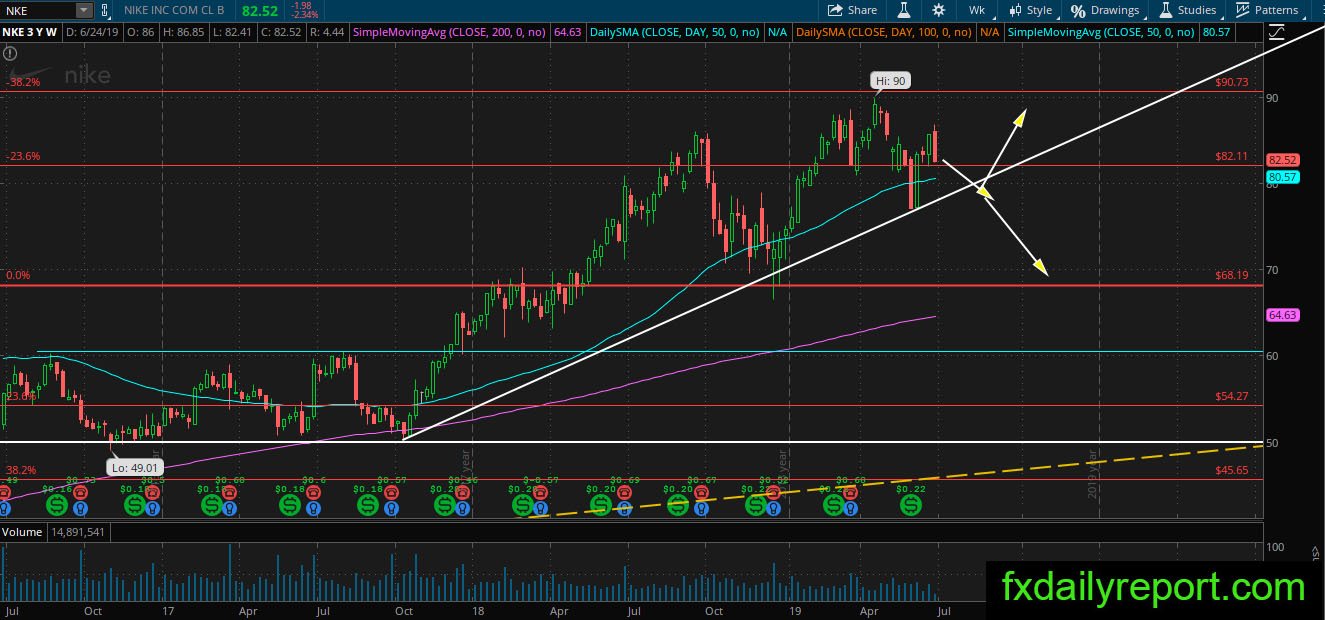
Task: Click the $54.27 Fibonacci level label
Action: [1232, 396]
